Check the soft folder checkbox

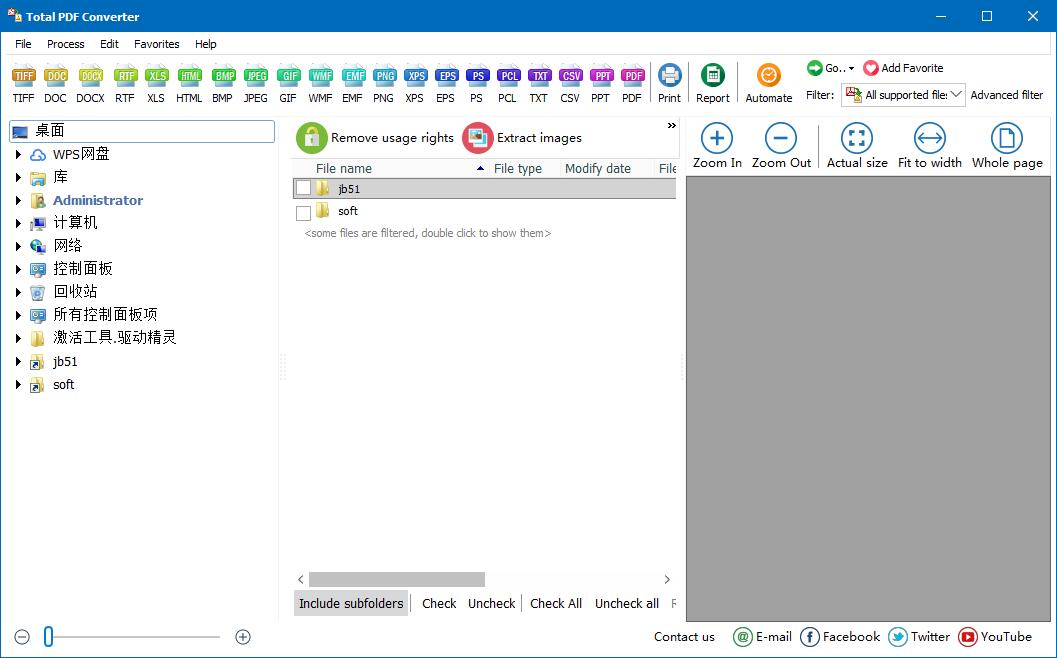[303, 213]
